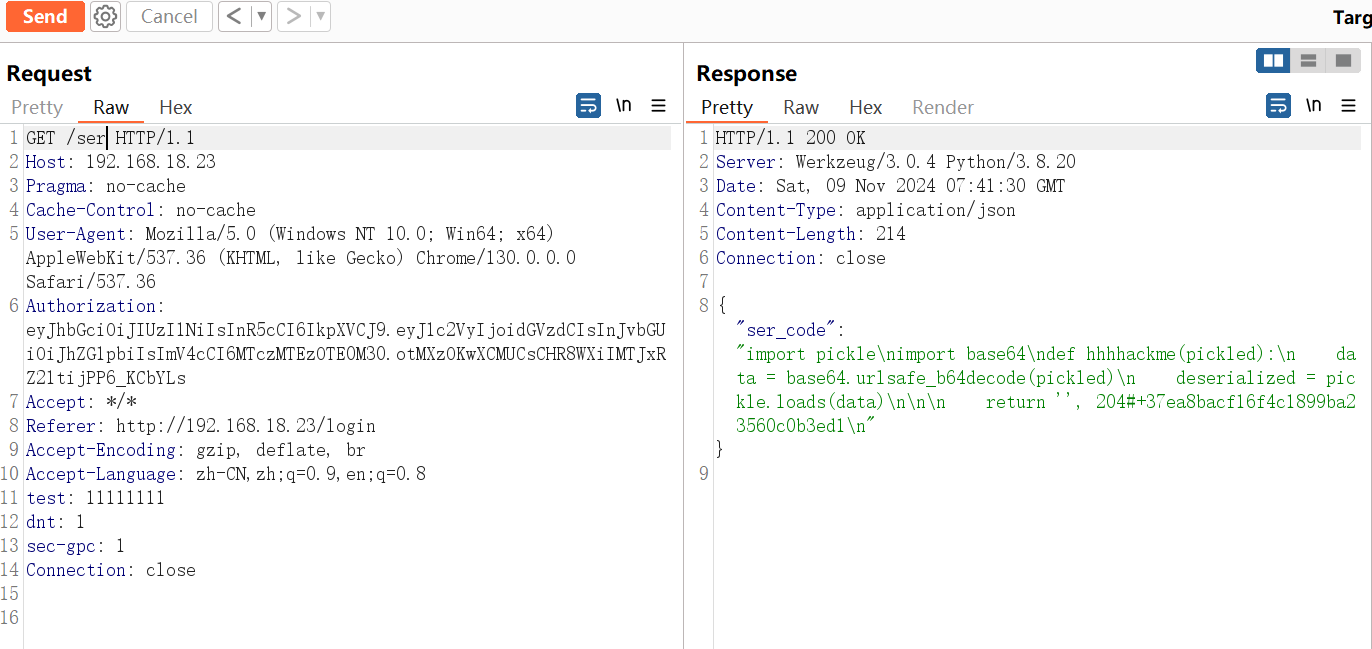Go back to the previous request in history

(x=233, y=16)
